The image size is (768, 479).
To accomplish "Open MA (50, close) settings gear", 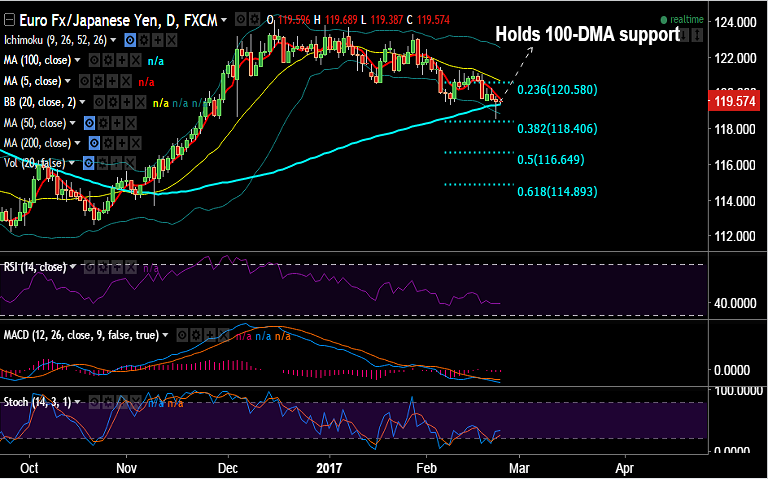I will (x=103, y=122).
